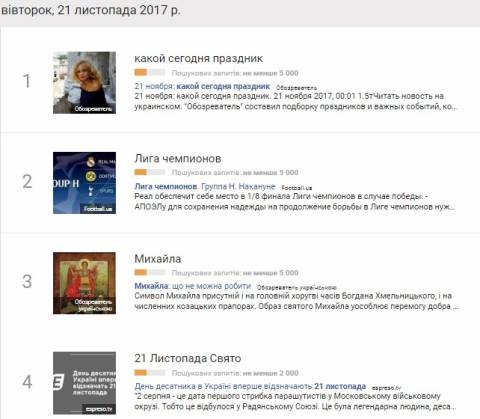
Task: Open the espreso.tv gray thumbnail
Action: (x=84, y=383)
